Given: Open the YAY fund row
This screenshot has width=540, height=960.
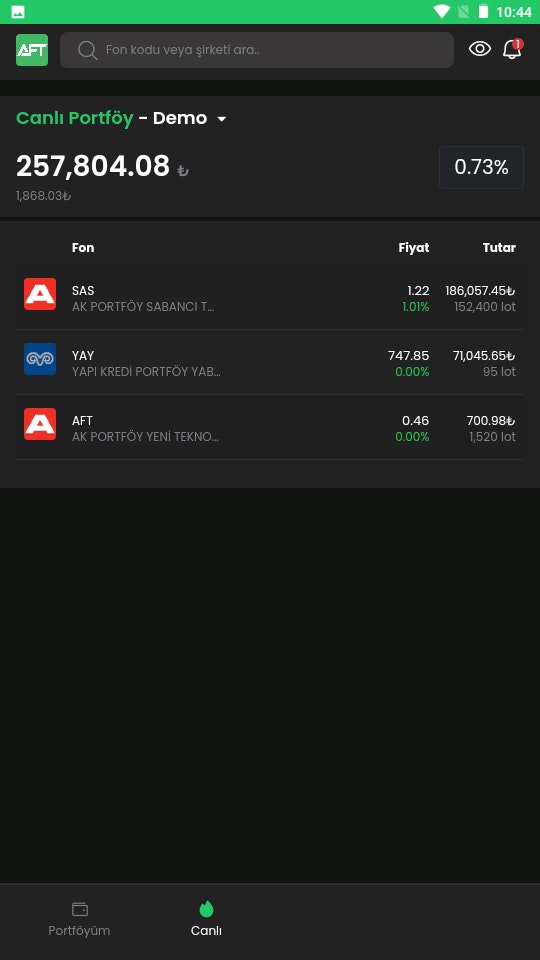Looking at the screenshot, I should [x=270, y=362].
